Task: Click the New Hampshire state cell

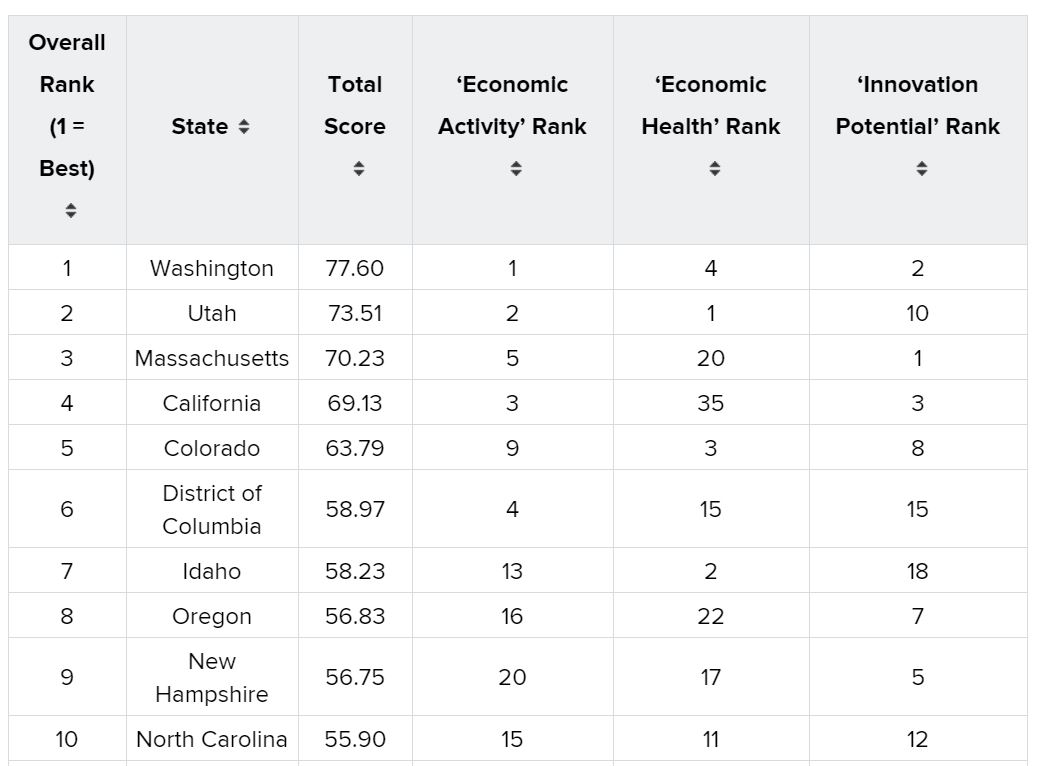Action: point(212,677)
